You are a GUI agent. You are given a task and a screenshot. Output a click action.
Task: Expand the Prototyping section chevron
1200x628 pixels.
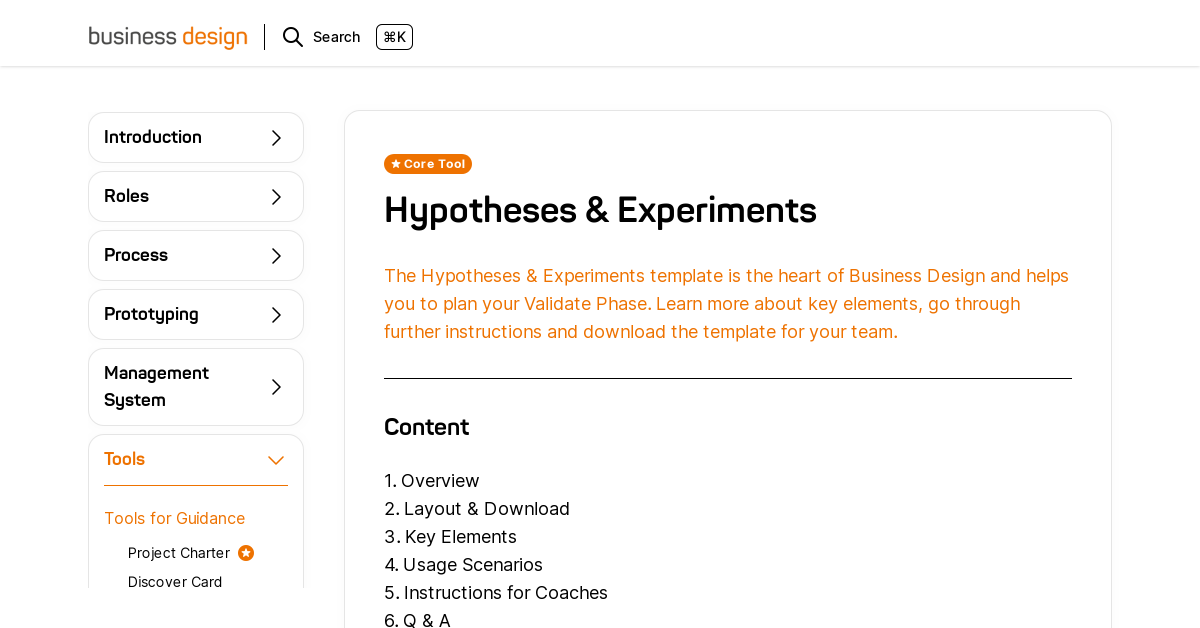276,315
